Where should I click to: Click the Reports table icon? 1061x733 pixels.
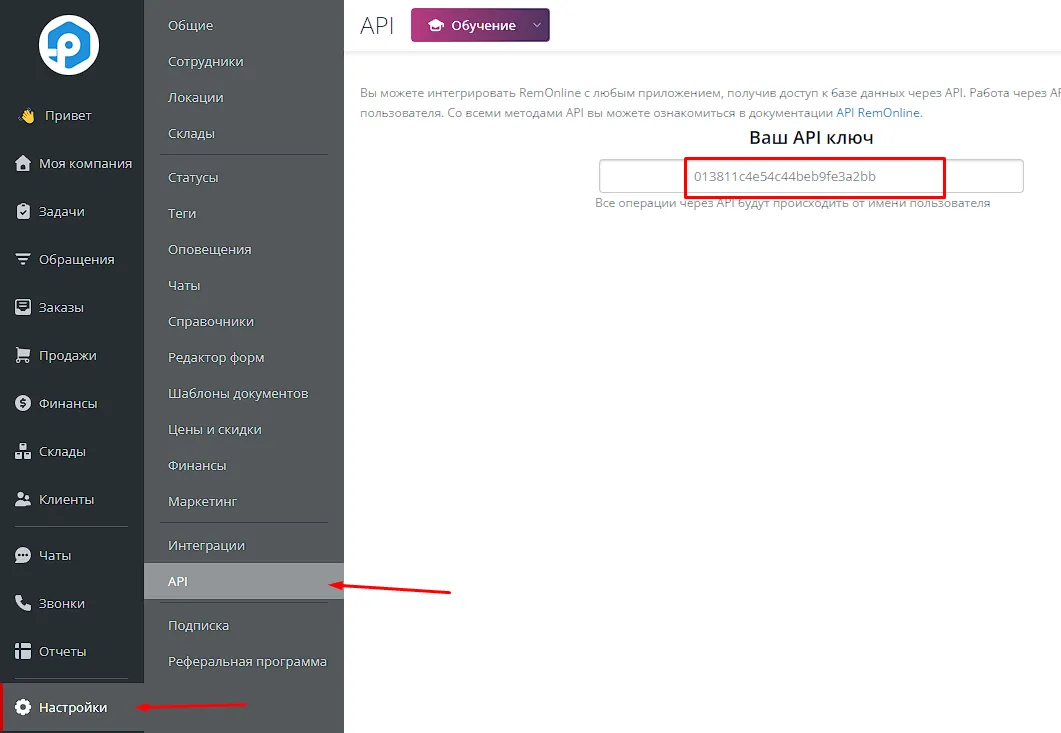pyautogui.click(x=24, y=651)
